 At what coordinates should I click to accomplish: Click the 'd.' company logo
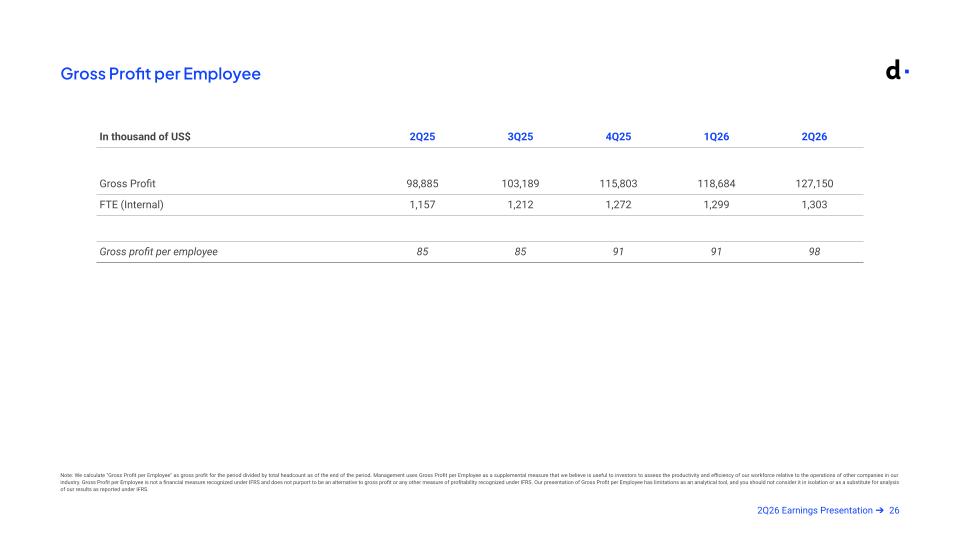[x=897, y=70]
